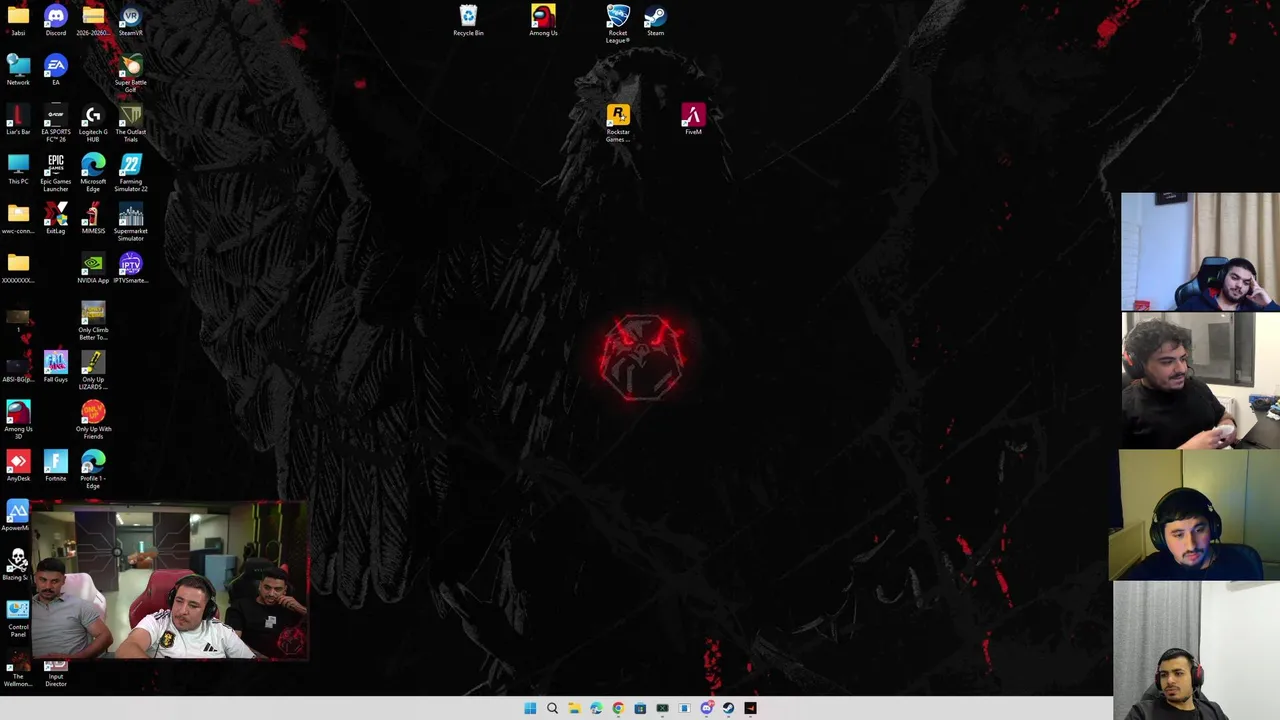Open the Control Panel shortcut

(18, 618)
